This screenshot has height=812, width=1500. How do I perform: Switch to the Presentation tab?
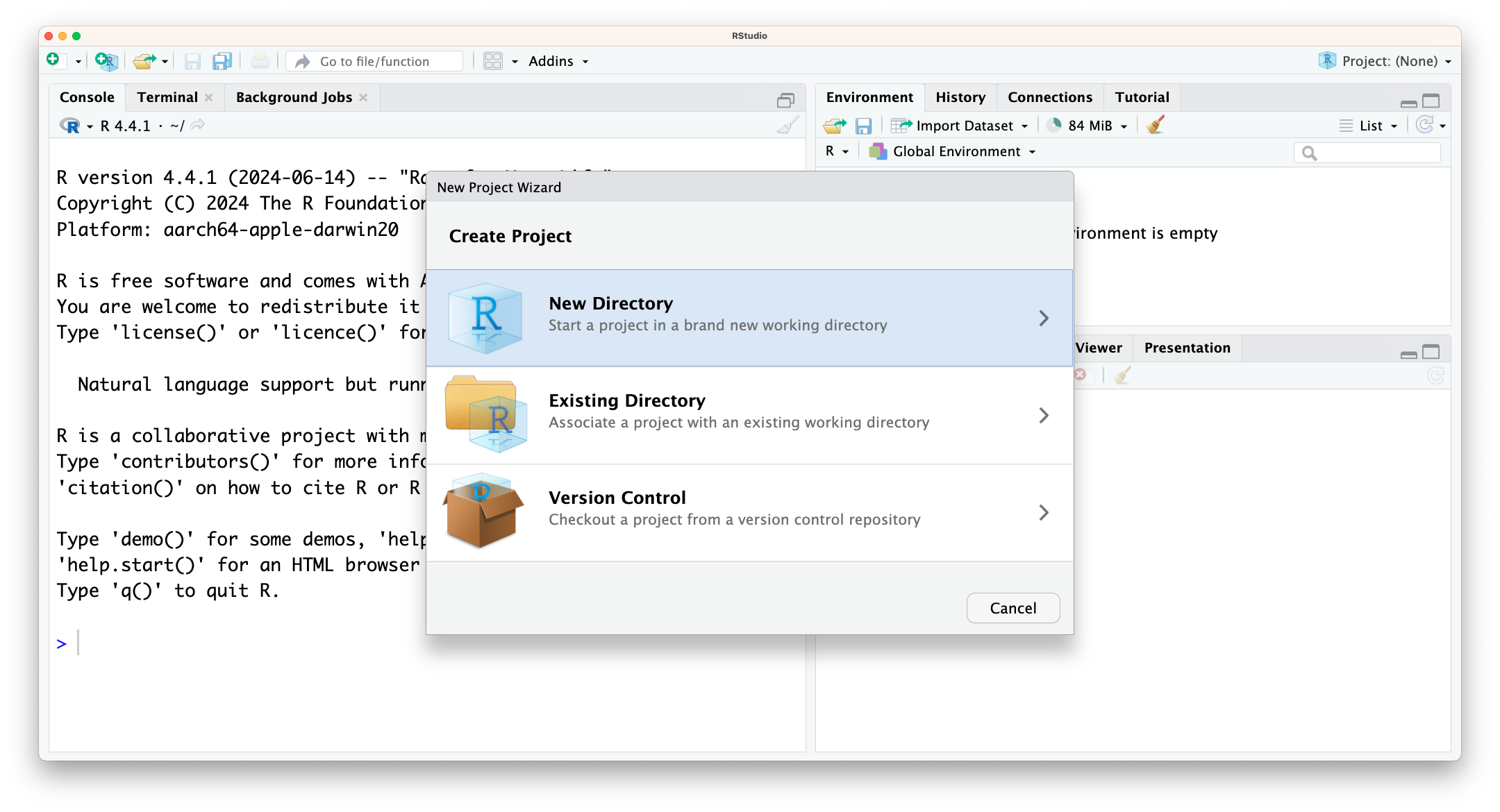coord(1187,348)
